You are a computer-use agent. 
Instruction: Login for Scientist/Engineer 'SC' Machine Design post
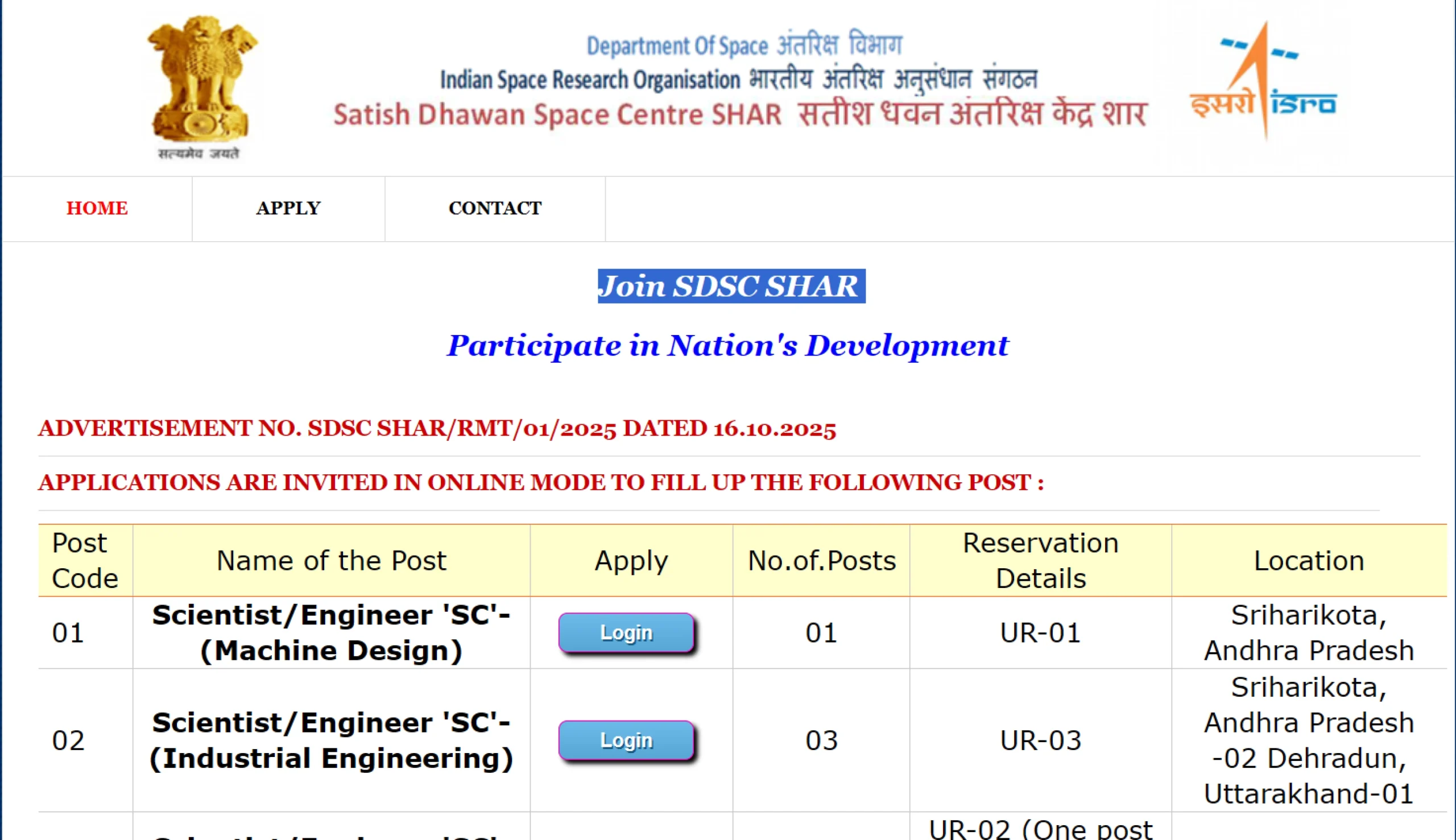click(x=626, y=633)
